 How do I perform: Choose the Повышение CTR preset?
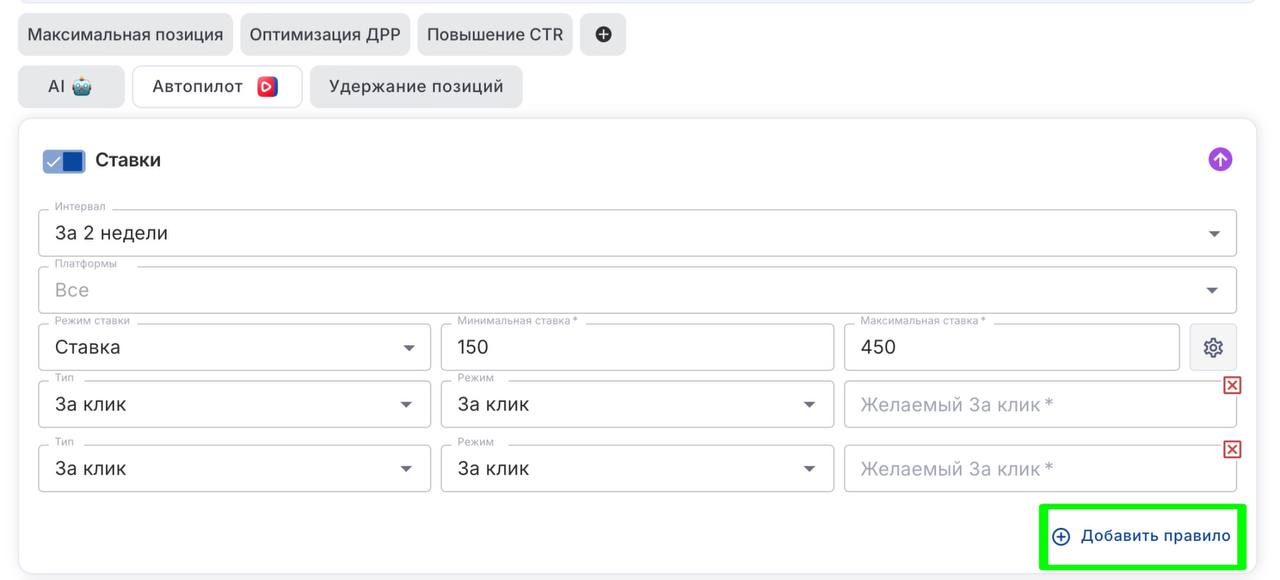(495, 34)
